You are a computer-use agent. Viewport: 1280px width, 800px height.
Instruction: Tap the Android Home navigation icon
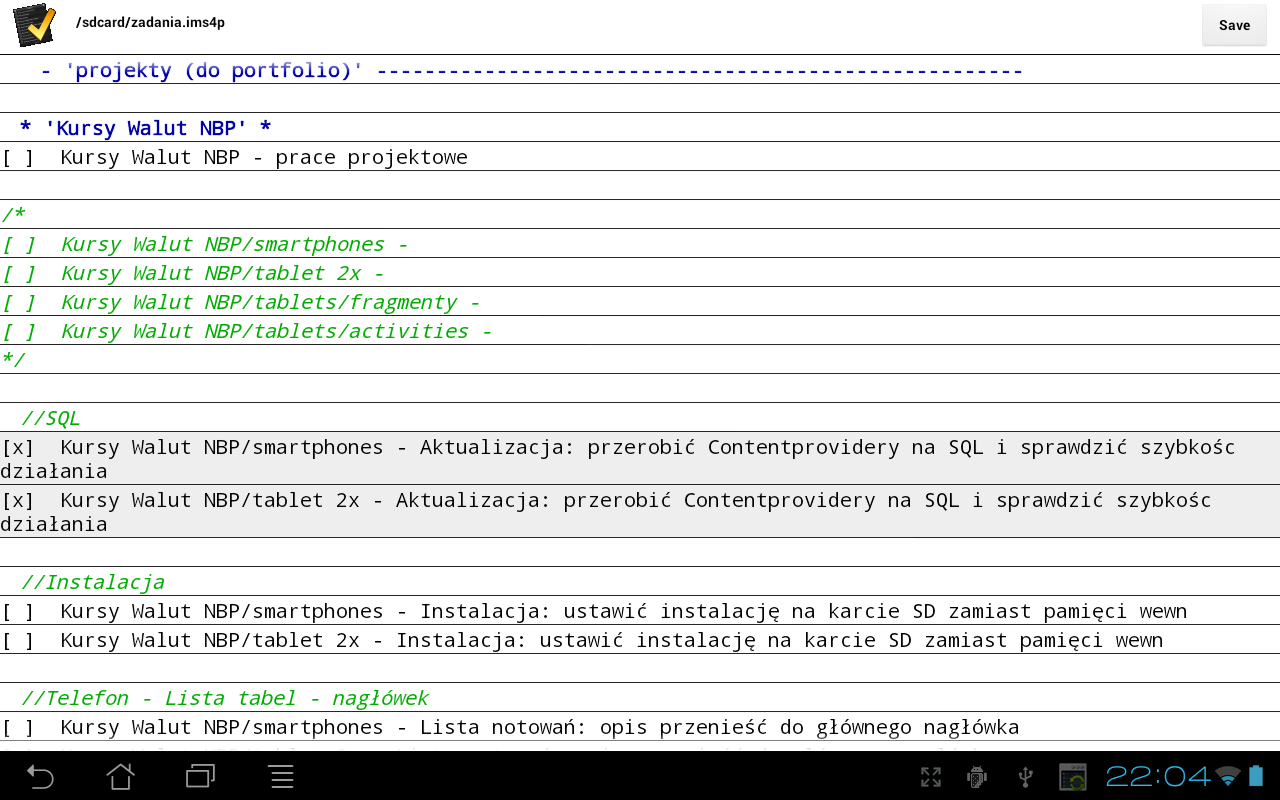coord(120,776)
